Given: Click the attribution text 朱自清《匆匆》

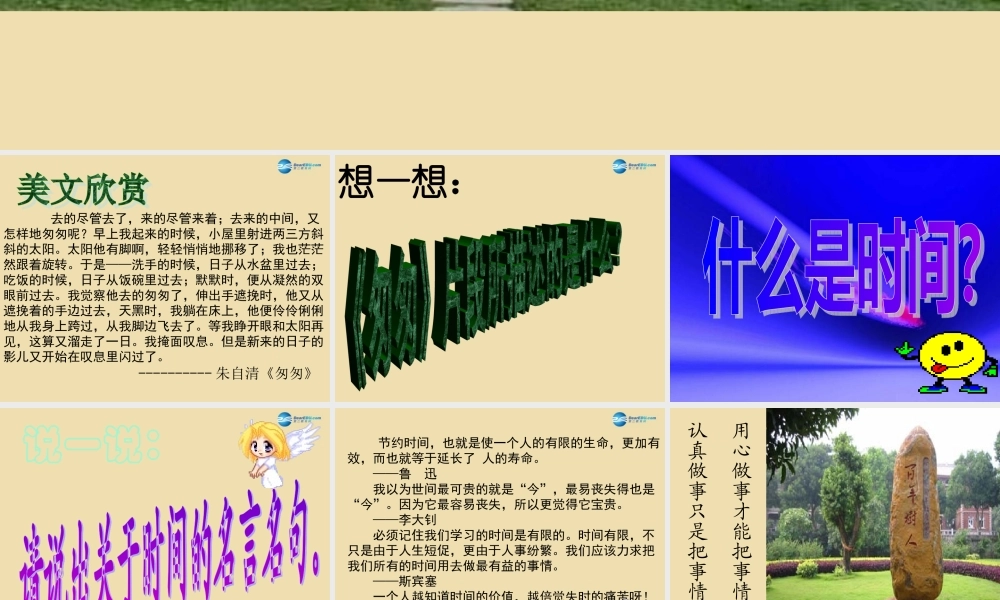Looking at the screenshot, I should pyautogui.click(x=265, y=373).
